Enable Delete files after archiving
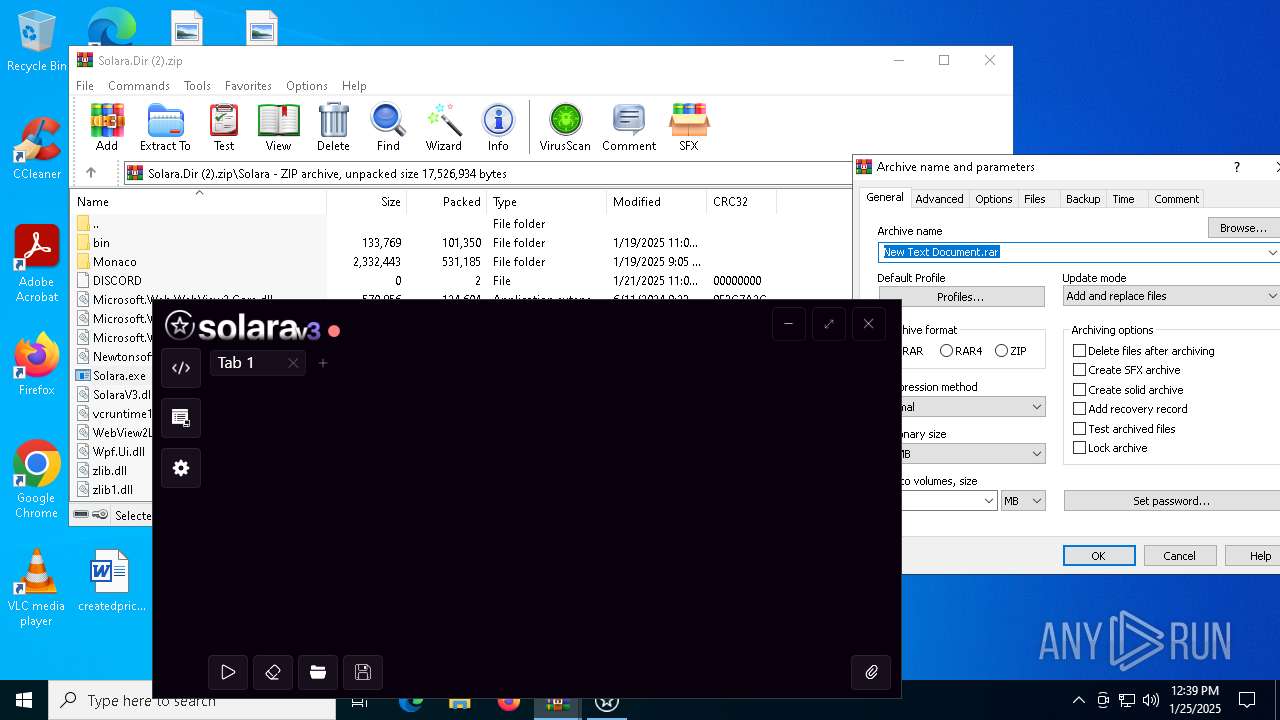The image size is (1280, 720). 1080,351
